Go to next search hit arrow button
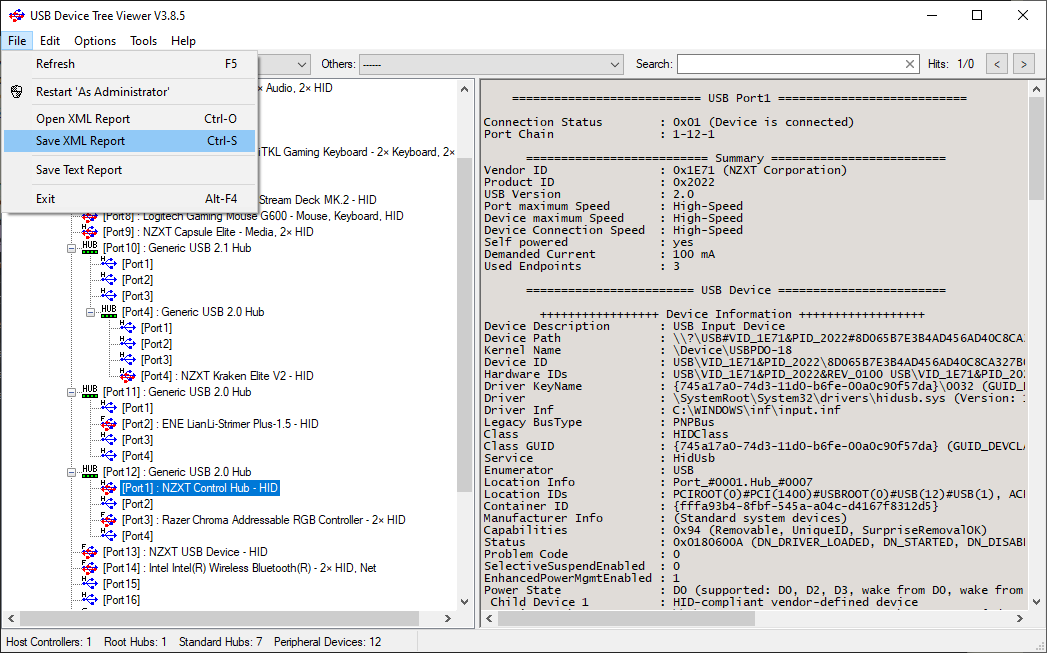The width and height of the screenshot is (1047, 653). [x=1023, y=64]
